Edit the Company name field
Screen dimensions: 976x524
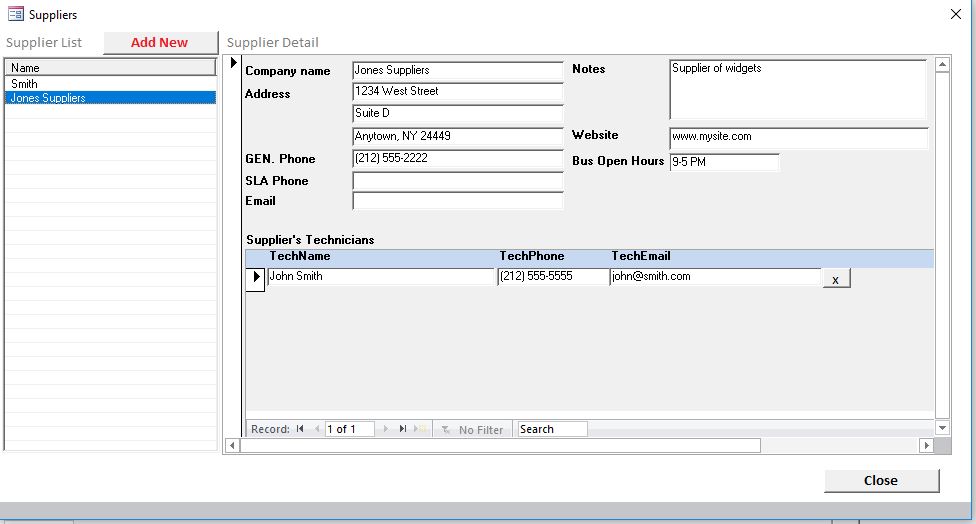[x=458, y=70]
